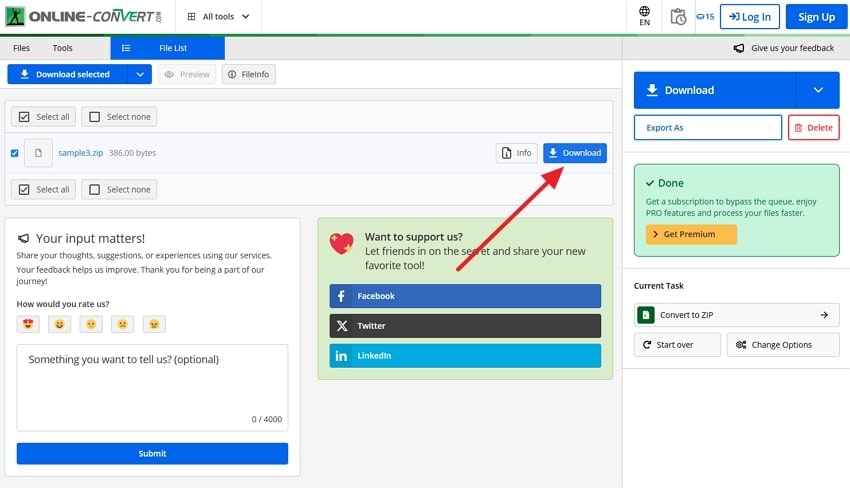Open the sample3.zip file link
850x488 pixels.
(x=80, y=153)
